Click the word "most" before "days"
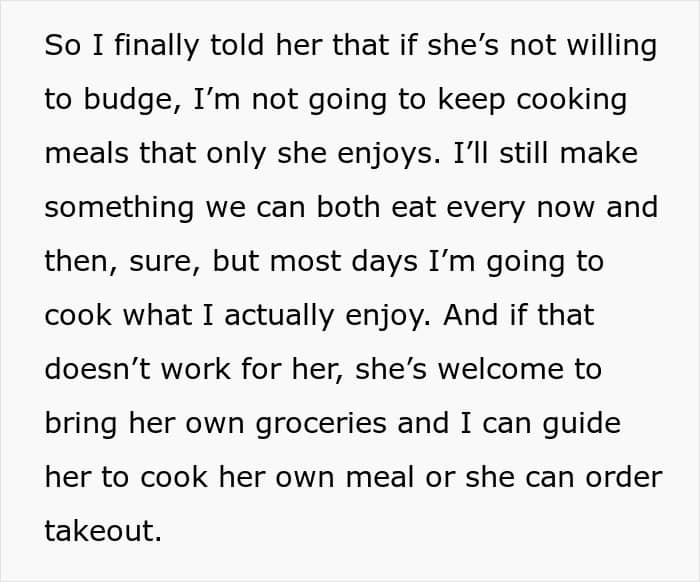 [306, 261]
